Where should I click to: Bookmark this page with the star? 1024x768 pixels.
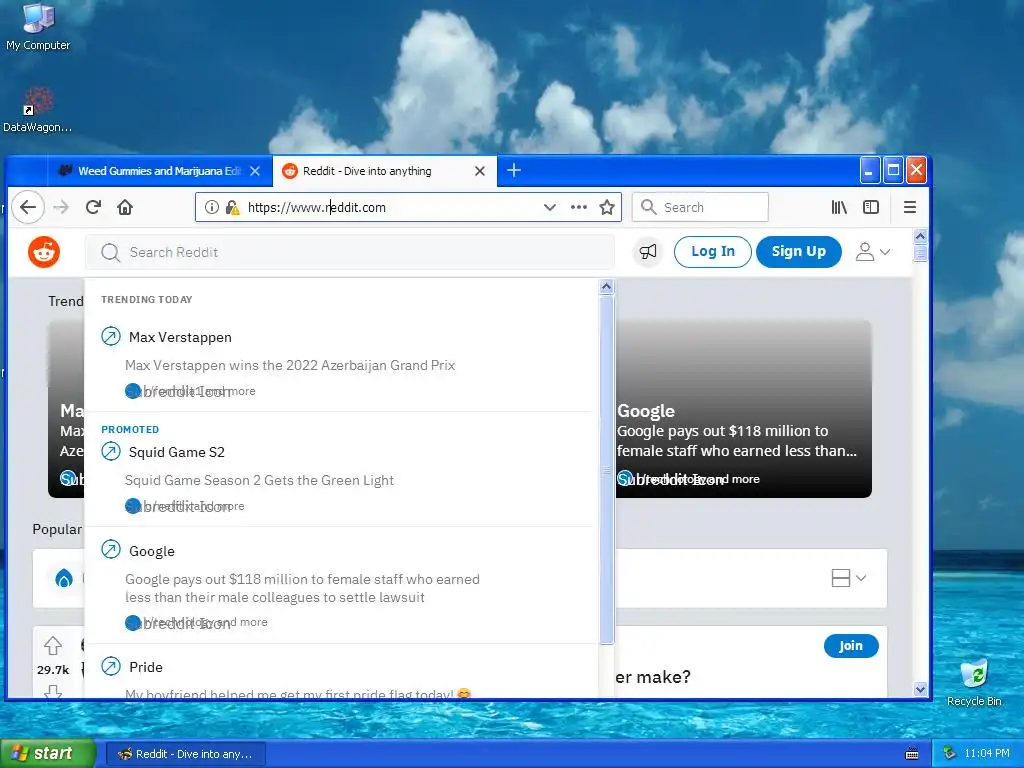(607, 207)
